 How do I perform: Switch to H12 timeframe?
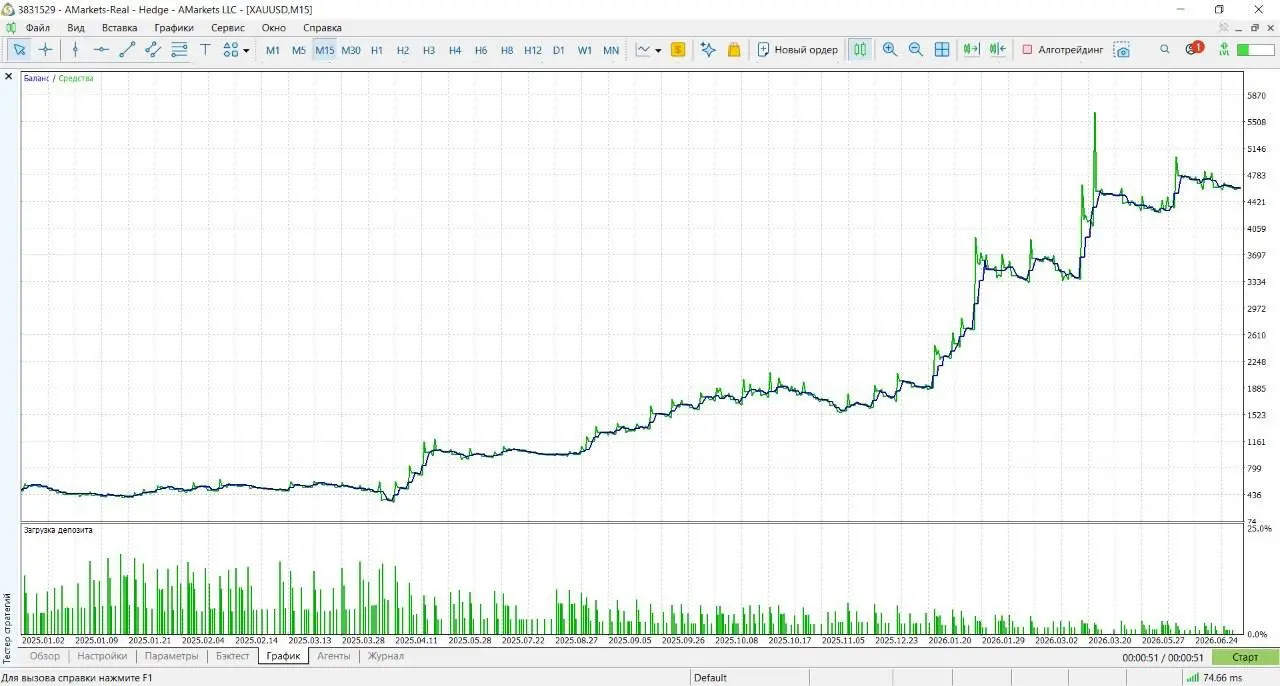click(533, 50)
